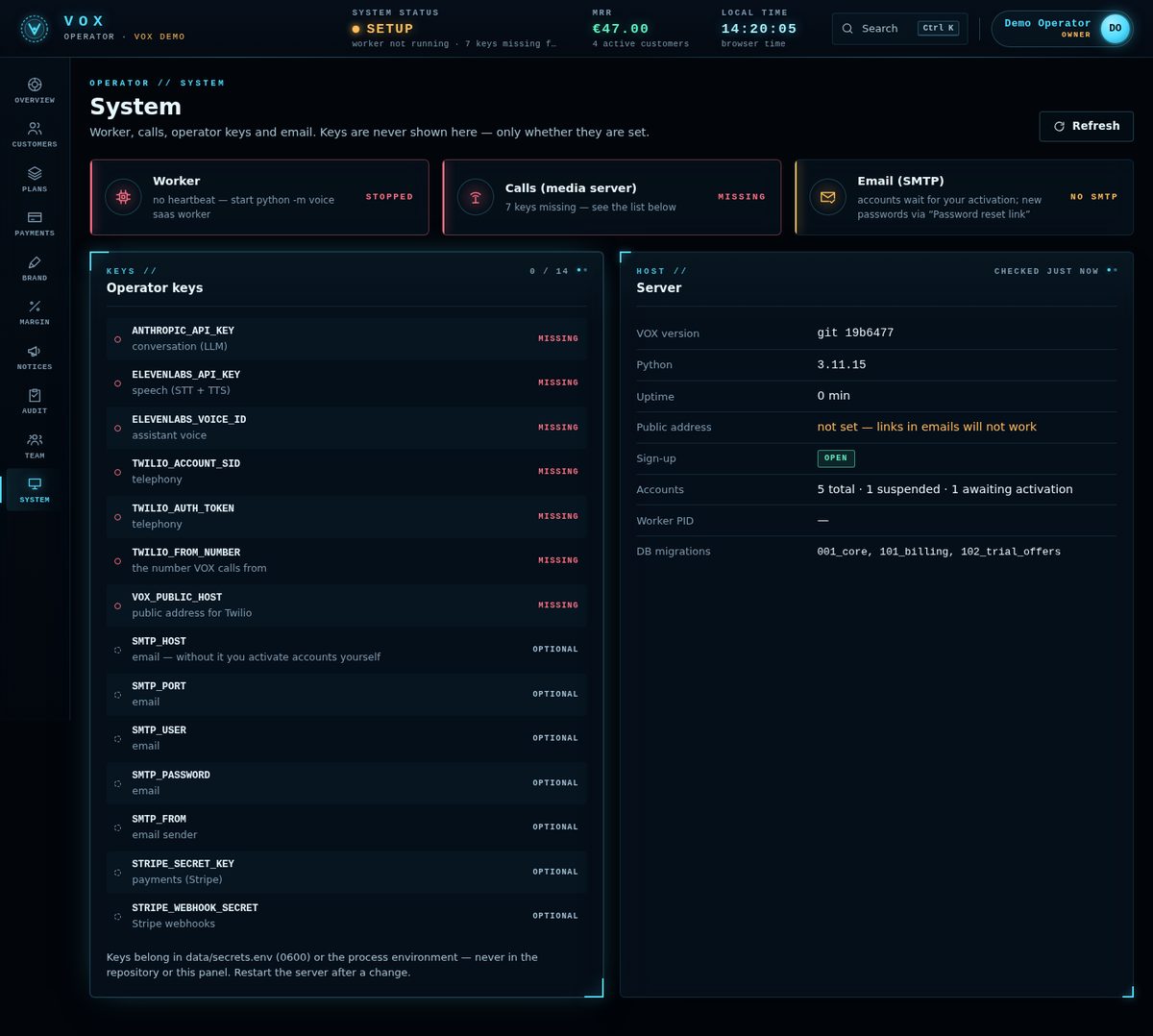Select the TWILIO_FROM_NUMBER key
This screenshot has width=1153, height=1036.
pos(347,560)
